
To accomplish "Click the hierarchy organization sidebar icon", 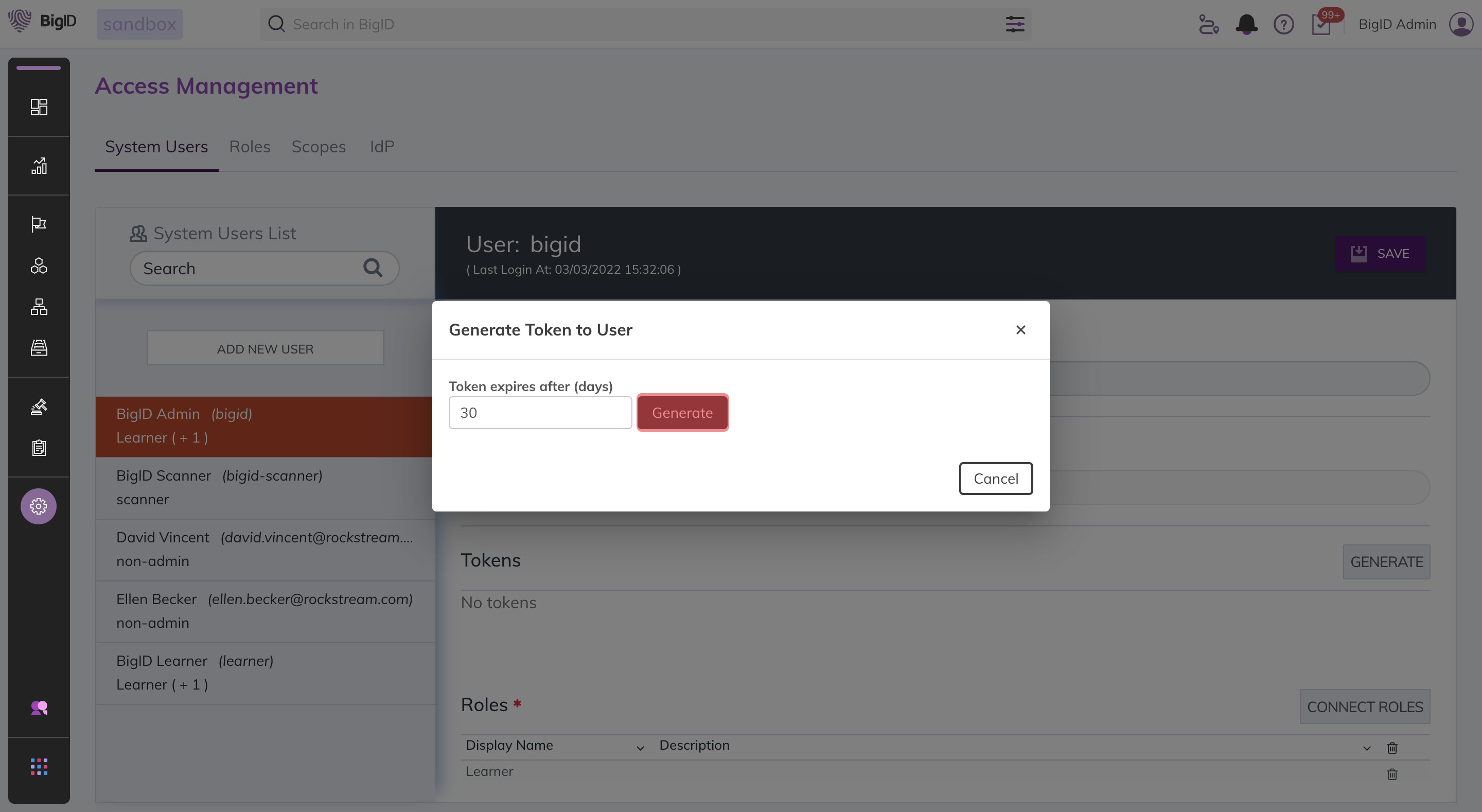I will click(39, 307).
